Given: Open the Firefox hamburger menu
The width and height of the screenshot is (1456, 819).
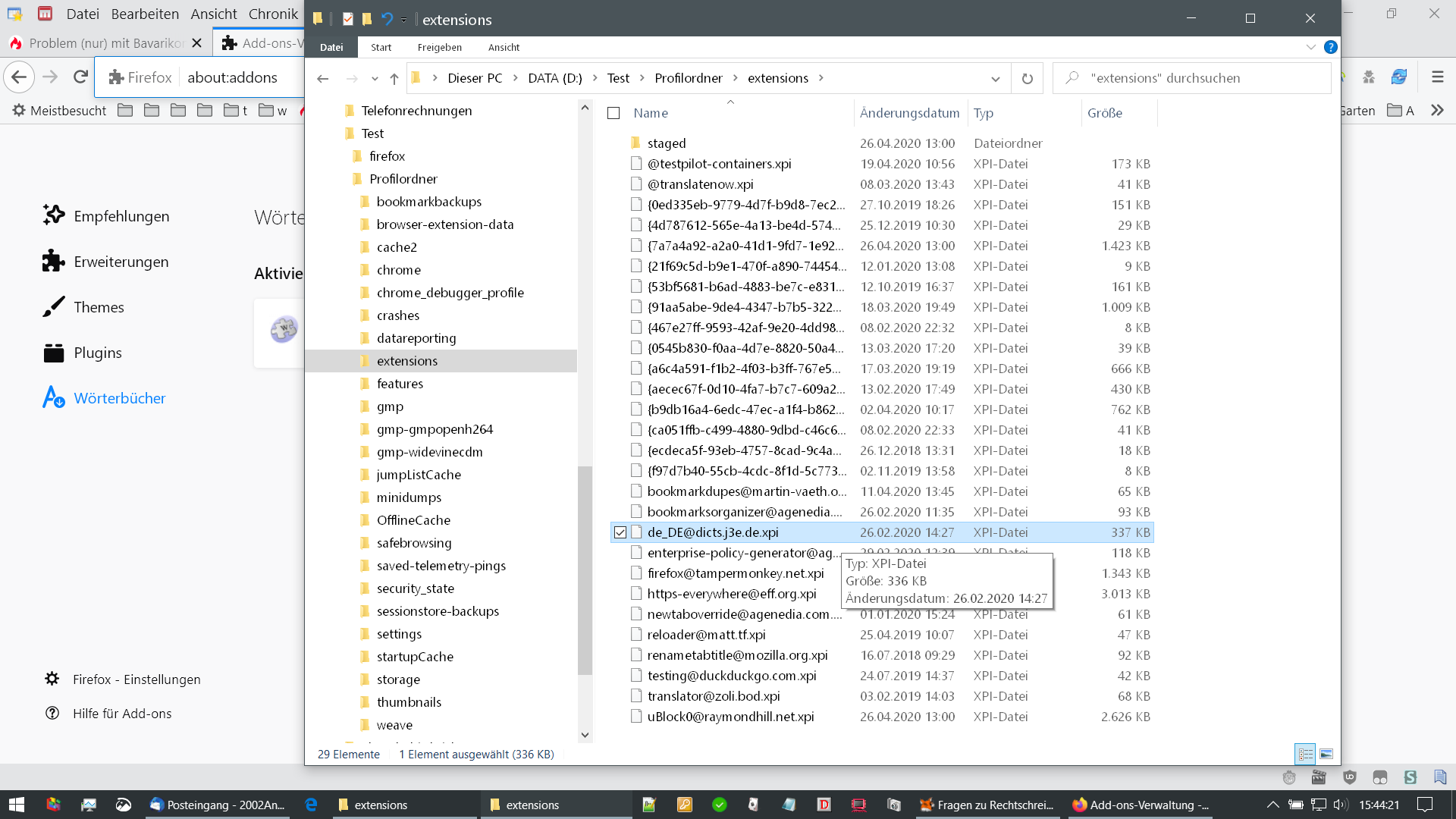Looking at the screenshot, I should pos(1437,77).
